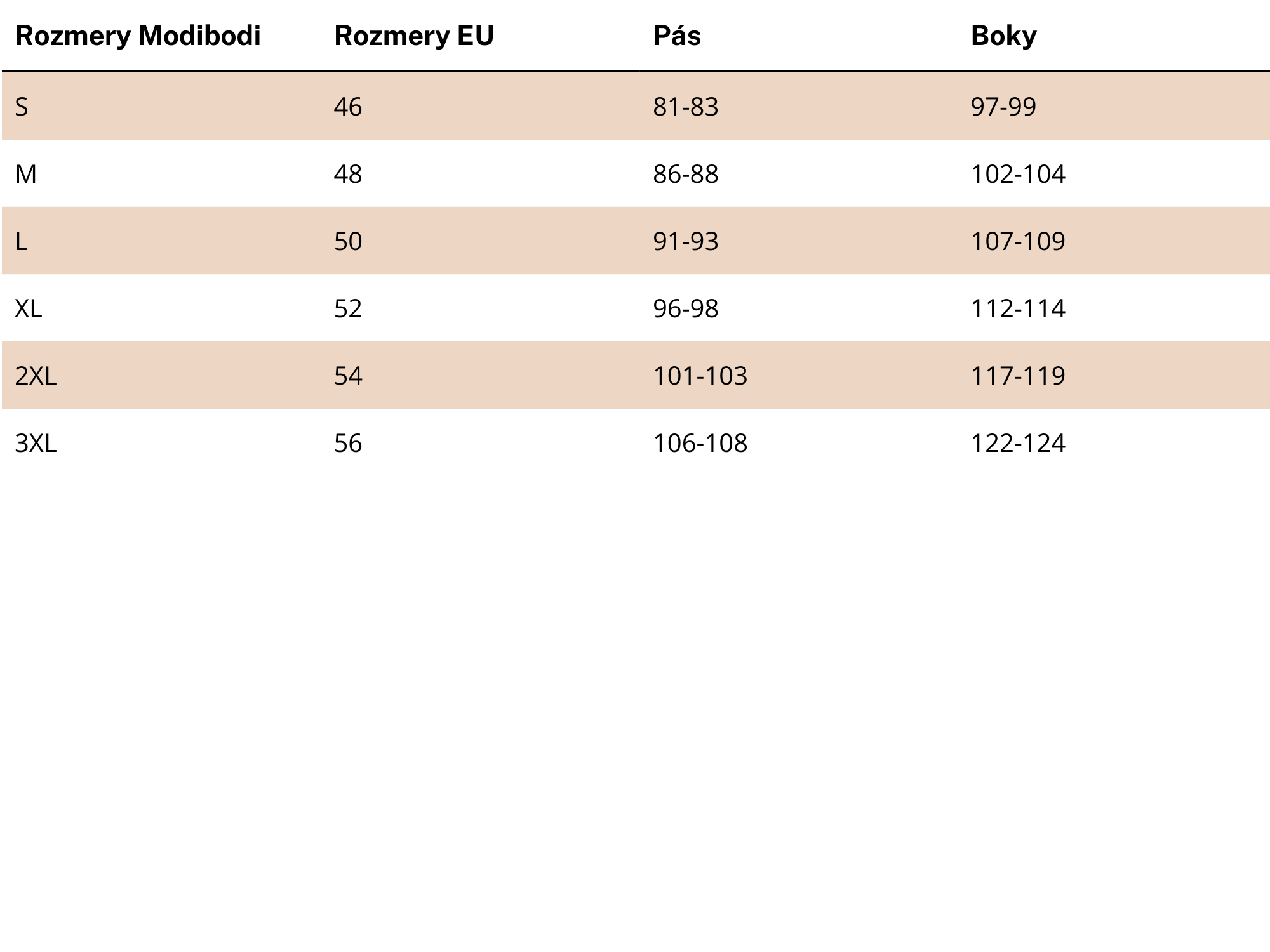The width and height of the screenshot is (1270, 952).
Task: Click EU size 56 value
Action: coord(348,443)
